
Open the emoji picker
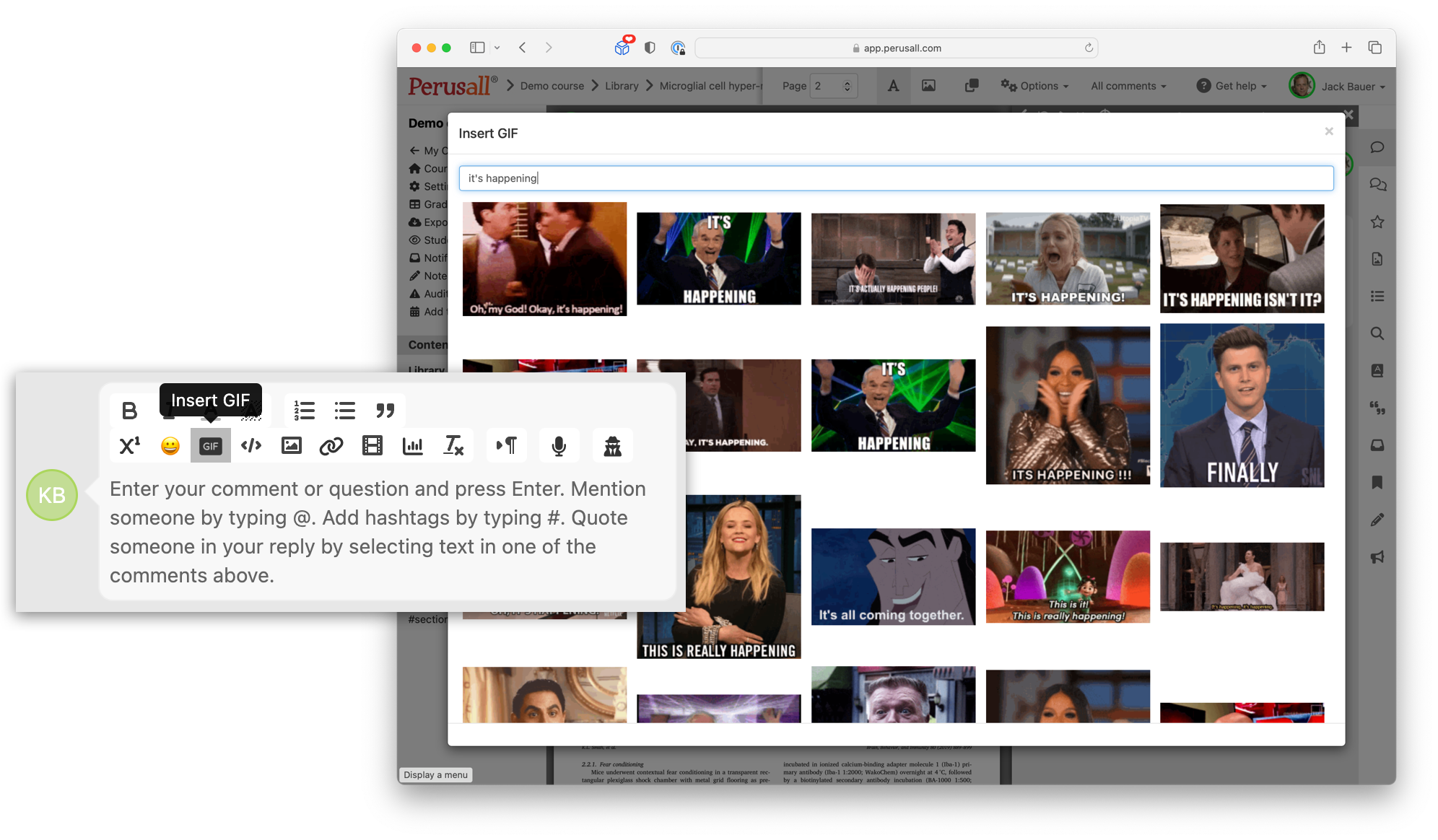pos(170,446)
